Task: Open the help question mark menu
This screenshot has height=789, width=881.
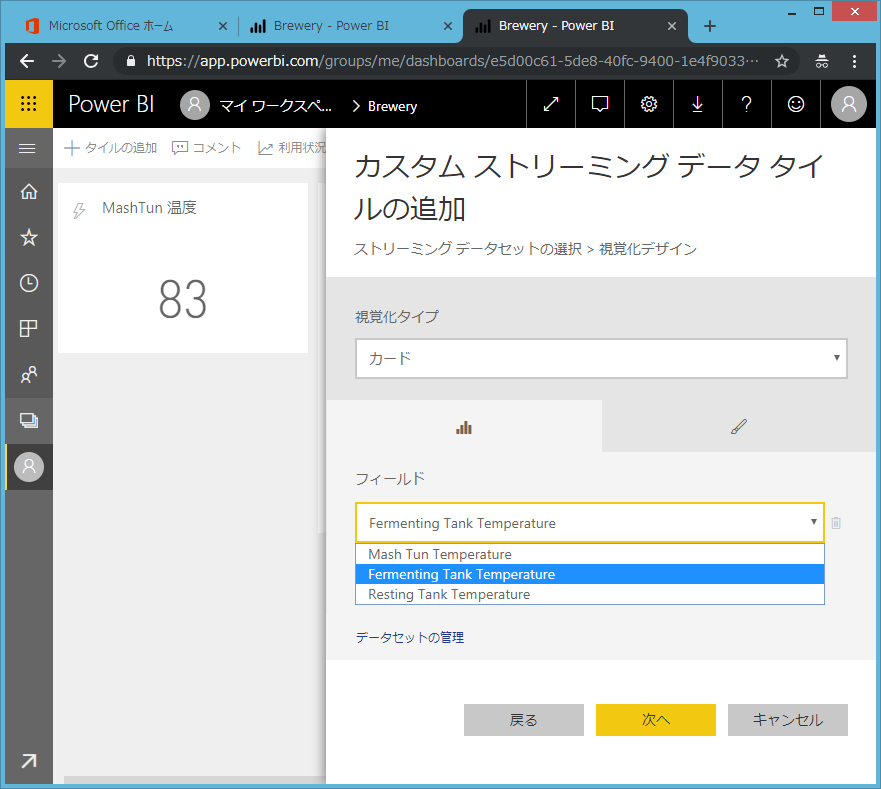Action: 746,104
